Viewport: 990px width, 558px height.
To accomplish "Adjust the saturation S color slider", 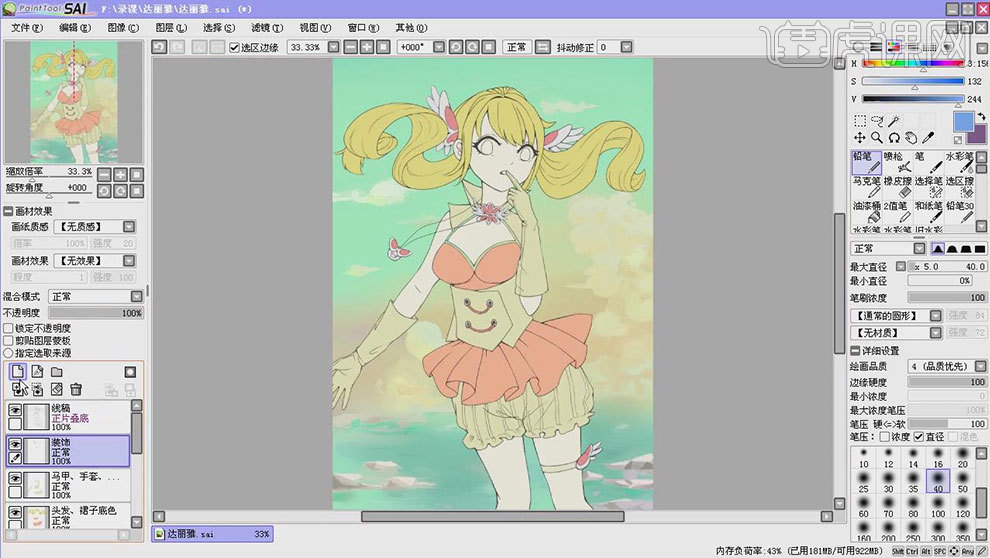I will tap(913, 81).
